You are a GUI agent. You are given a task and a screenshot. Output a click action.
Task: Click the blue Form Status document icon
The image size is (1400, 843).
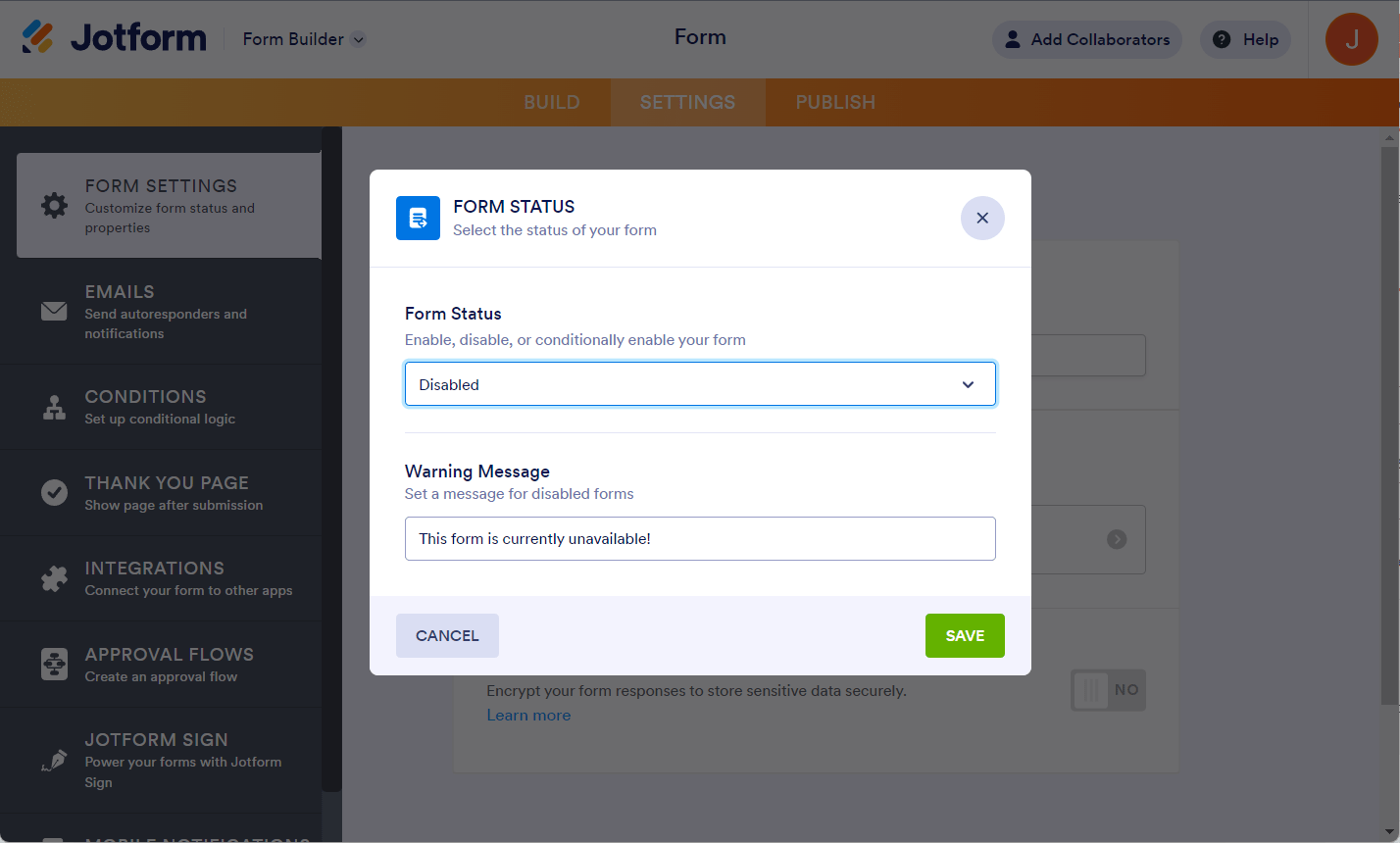pyautogui.click(x=419, y=218)
